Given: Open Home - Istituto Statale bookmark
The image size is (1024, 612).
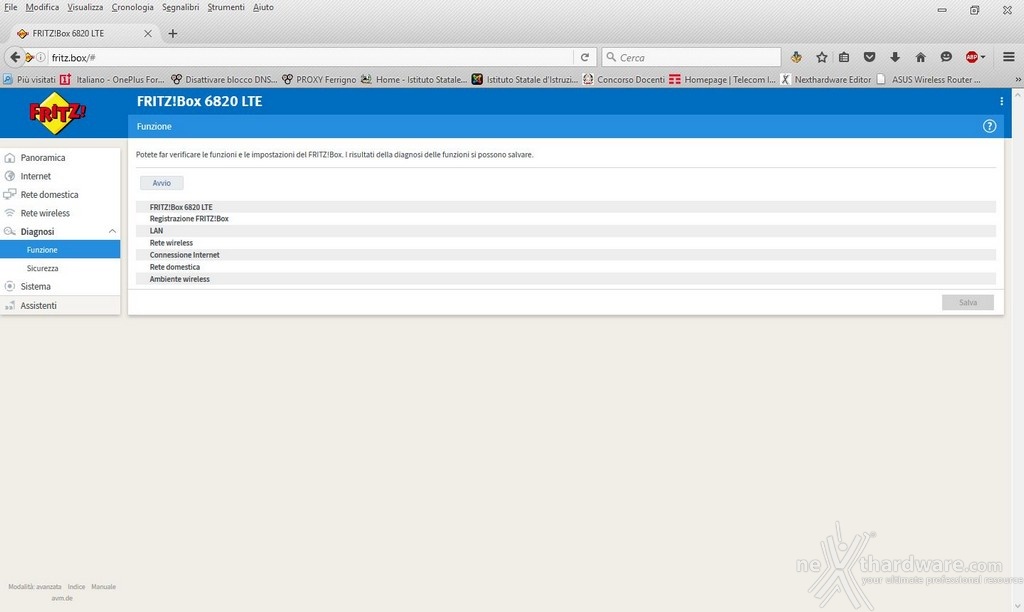Looking at the screenshot, I should click(x=414, y=80).
